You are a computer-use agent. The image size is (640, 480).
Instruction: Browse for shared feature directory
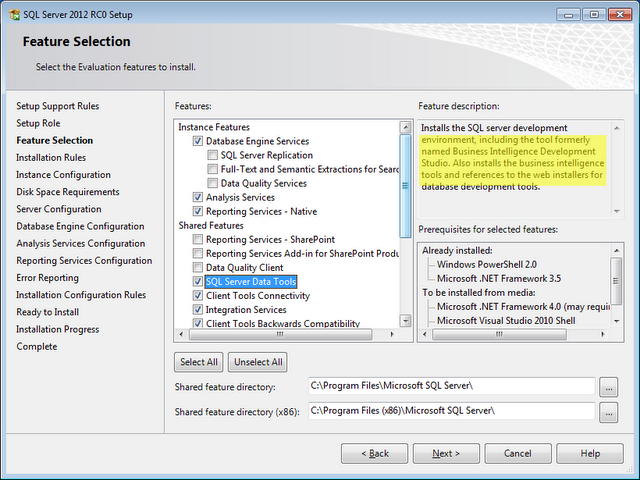(609, 387)
